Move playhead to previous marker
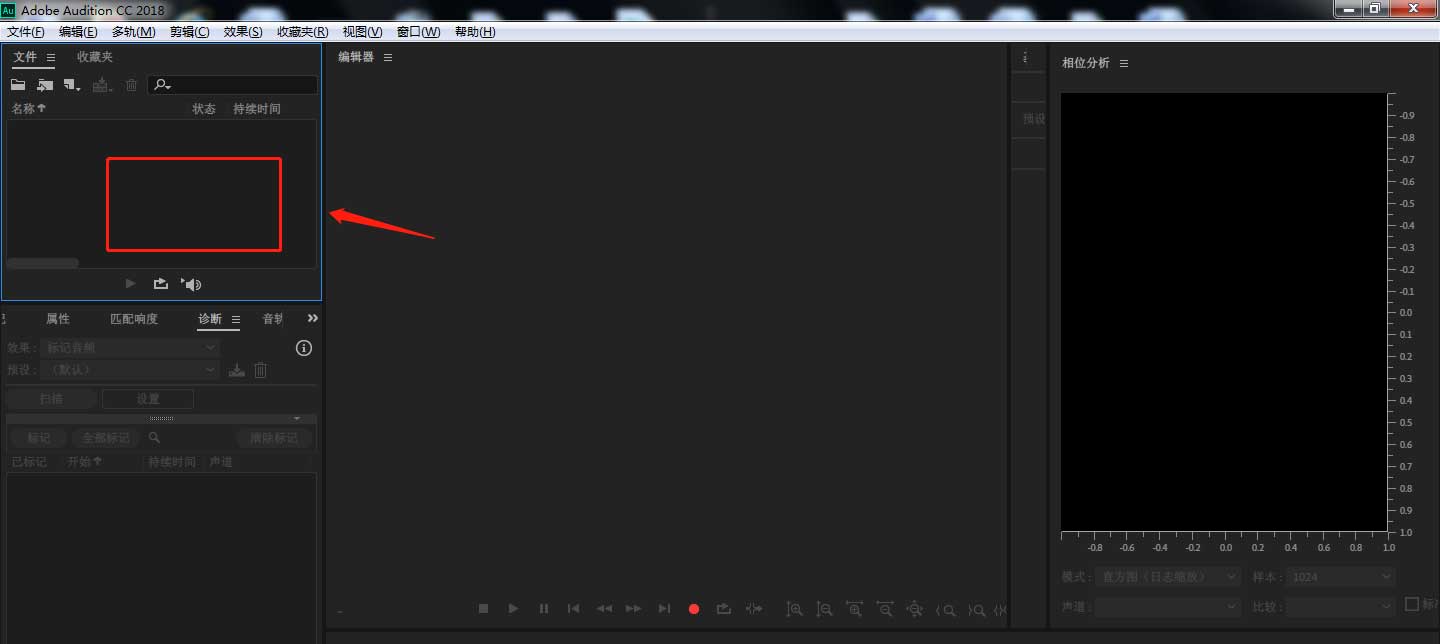Screen dimensions: 1440x644 point(573,608)
